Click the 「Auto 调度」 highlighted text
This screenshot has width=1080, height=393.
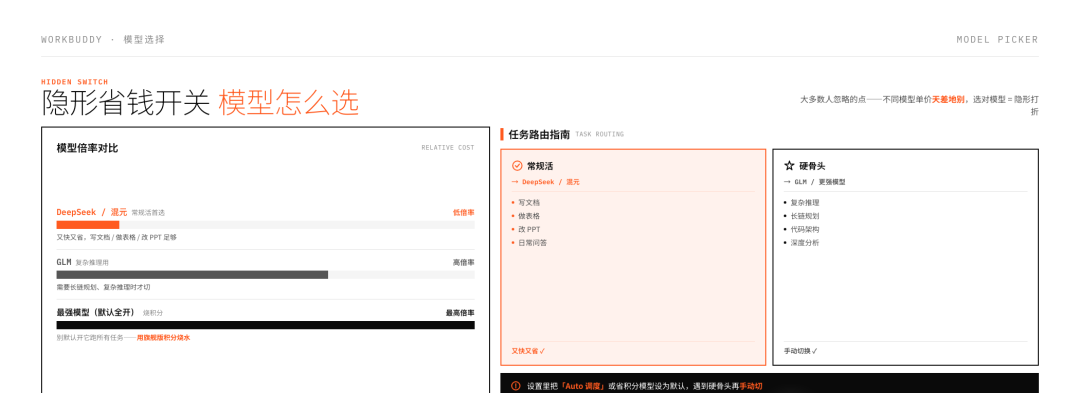583,387
